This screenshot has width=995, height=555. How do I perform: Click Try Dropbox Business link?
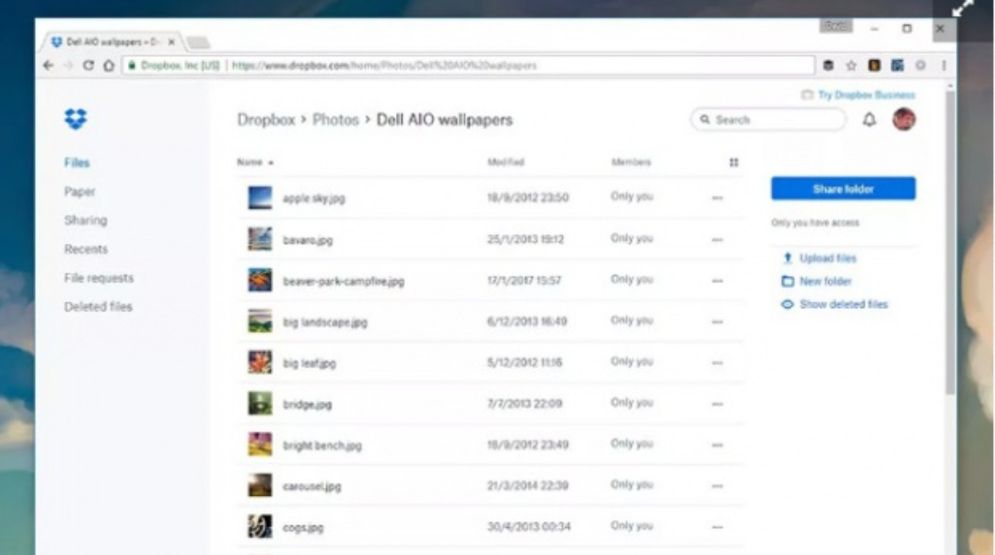(x=866, y=95)
